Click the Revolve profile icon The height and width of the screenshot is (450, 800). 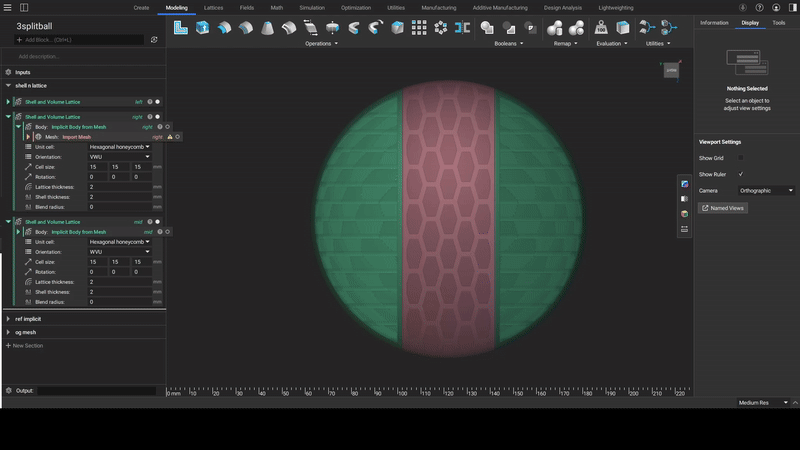pos(376,28)
